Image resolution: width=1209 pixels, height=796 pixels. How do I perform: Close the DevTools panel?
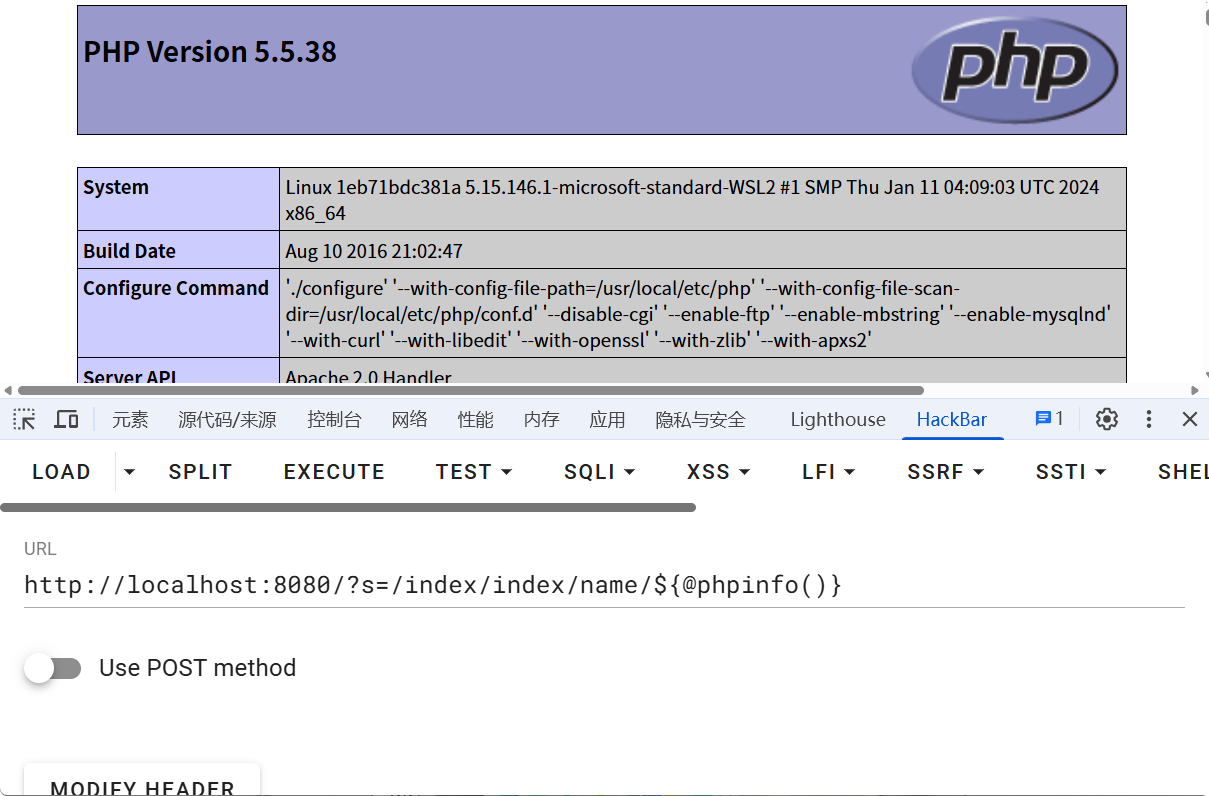click(x=1190, y=419)
